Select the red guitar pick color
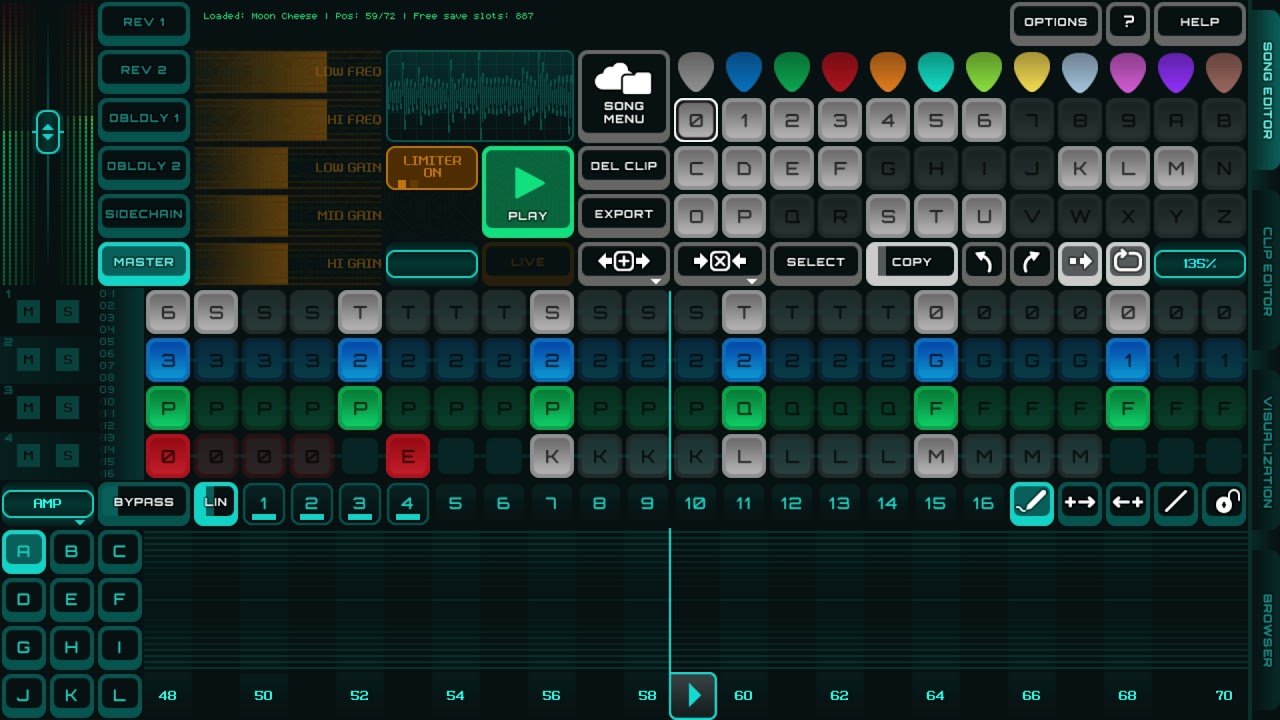Viewport: 1280px width, 720px height. tap(840, 73)
